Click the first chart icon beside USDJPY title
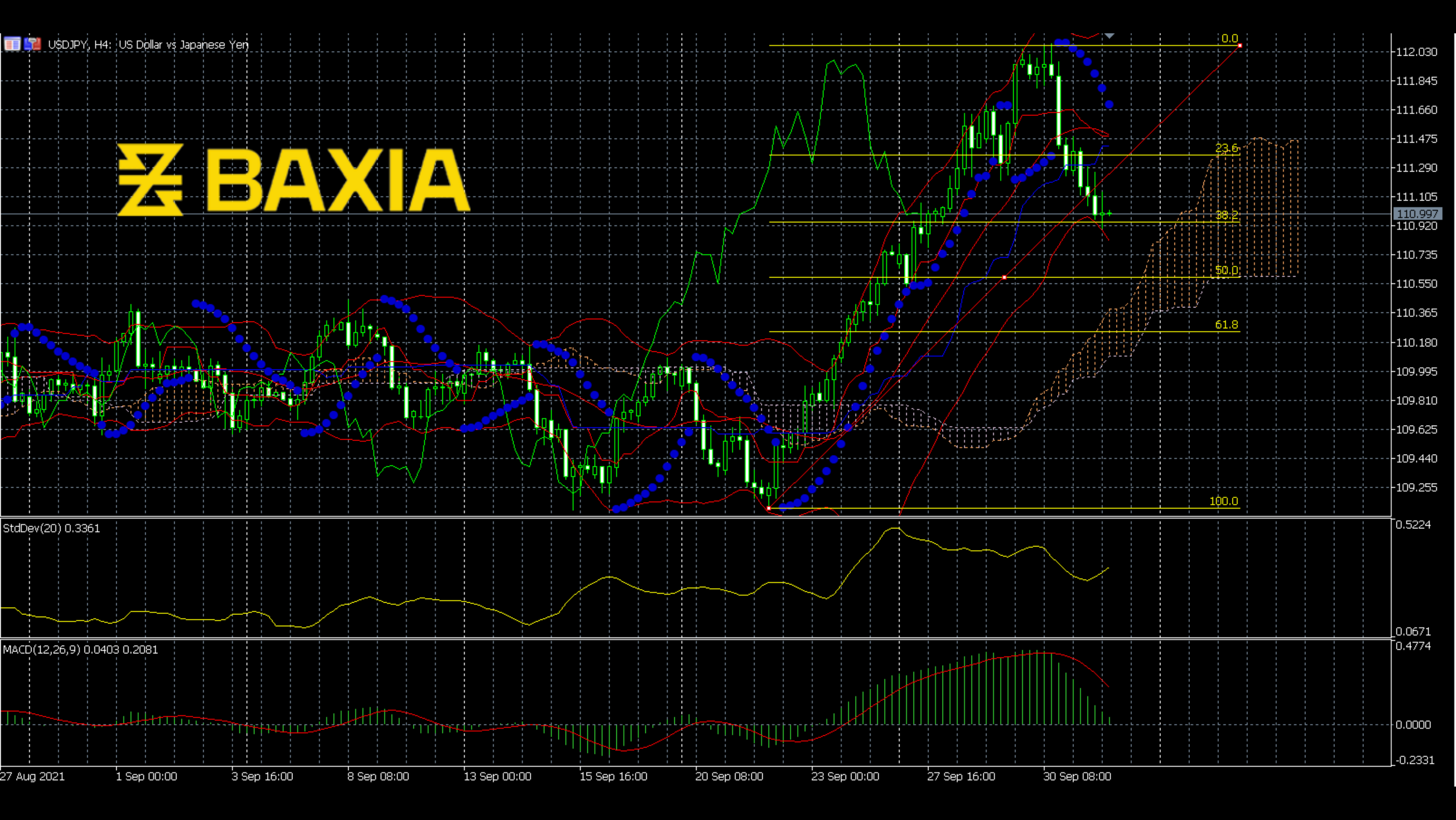Viewport: 1456px width, 820px height. 12,44
